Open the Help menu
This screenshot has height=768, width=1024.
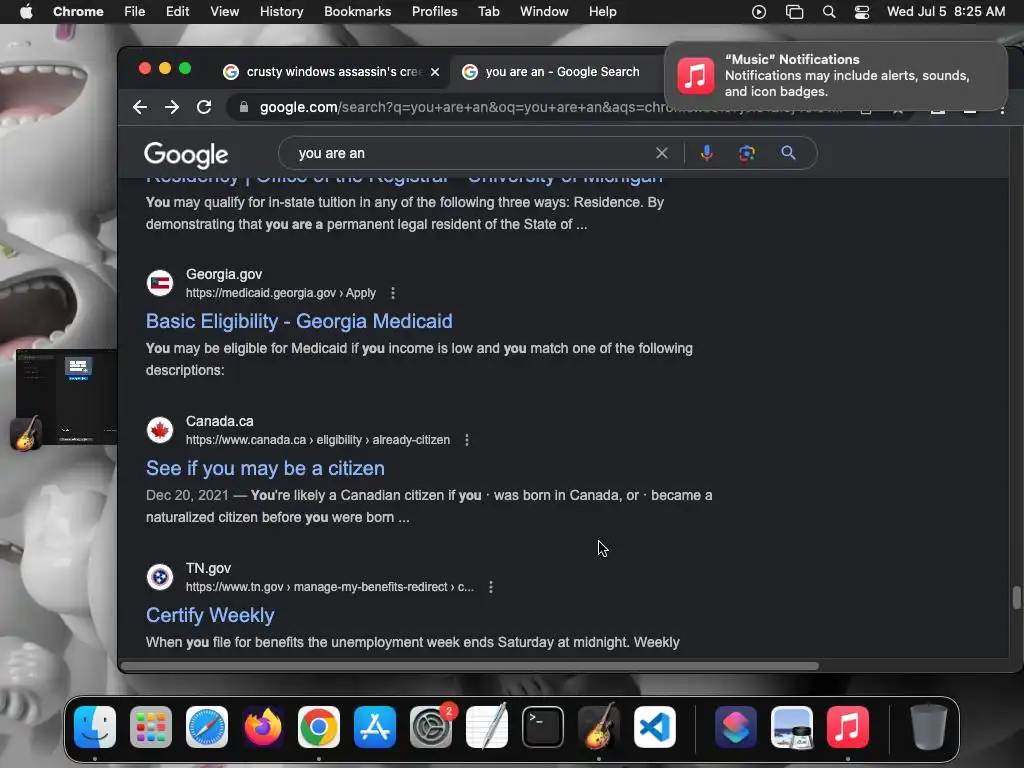[x=602, y=12]
